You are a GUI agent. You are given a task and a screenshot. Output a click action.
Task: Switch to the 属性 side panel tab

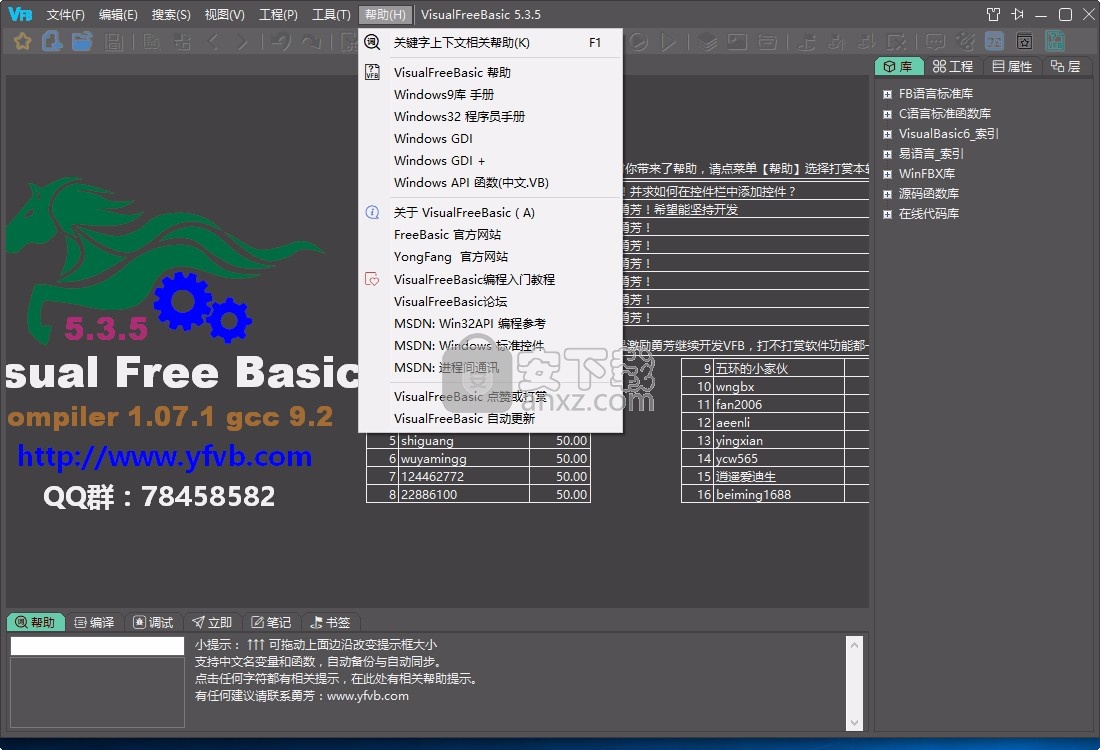pos(1012,67)
